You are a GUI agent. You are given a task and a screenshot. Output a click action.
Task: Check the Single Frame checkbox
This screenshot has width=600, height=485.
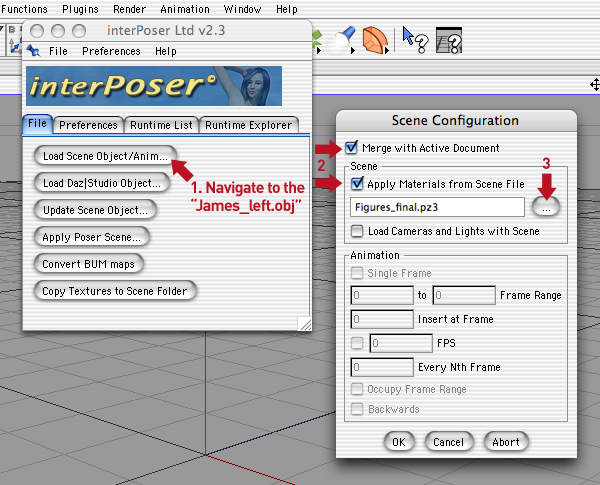pyautogui.click(x=357, y=273)
